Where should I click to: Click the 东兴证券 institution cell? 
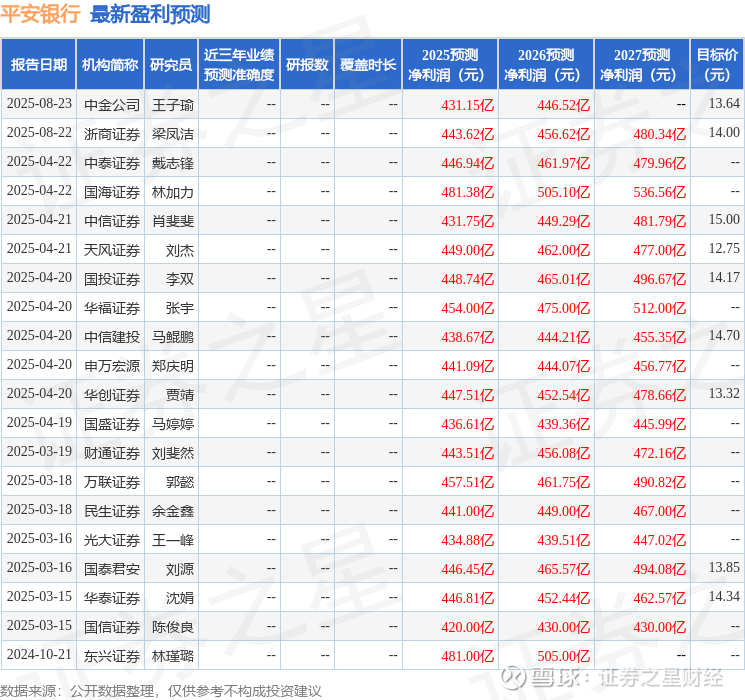(112, 656)
